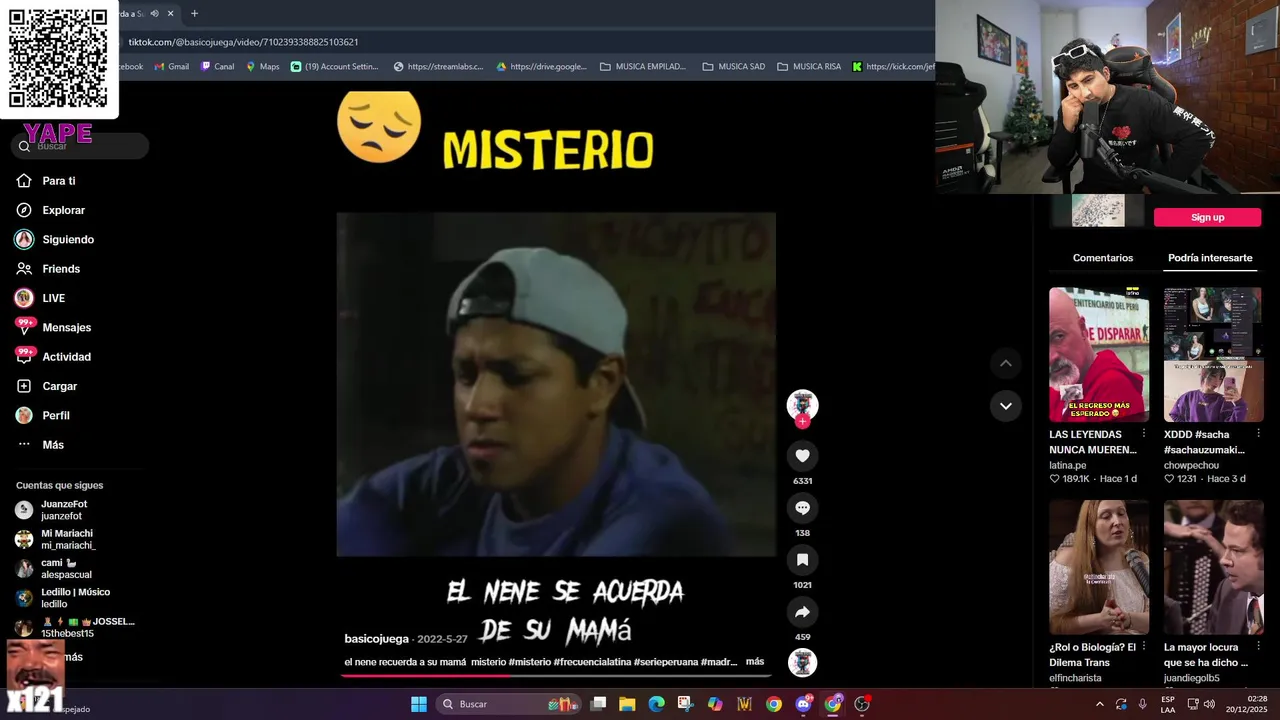Open the MUSICA EMPILAD... bookmark folder
Image resolution: width=1280 pixels, height=720 pixels.
[643, 67]
